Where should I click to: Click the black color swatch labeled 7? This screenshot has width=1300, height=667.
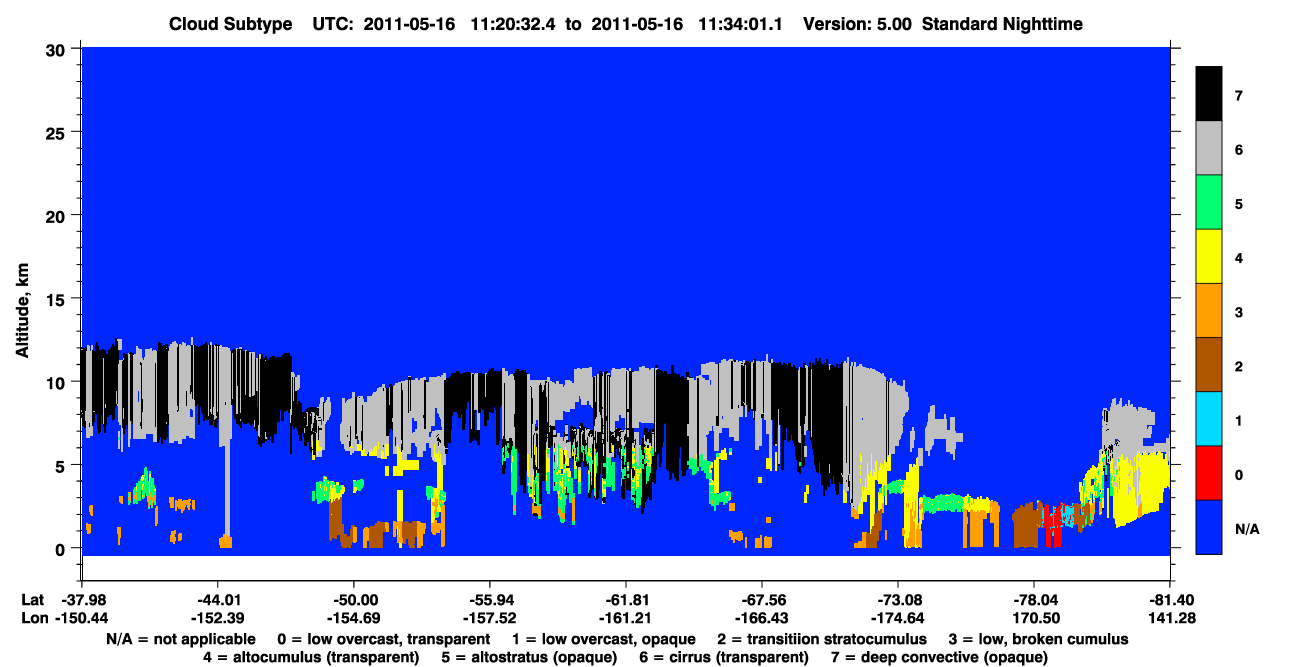click(x=1209, y=94)
